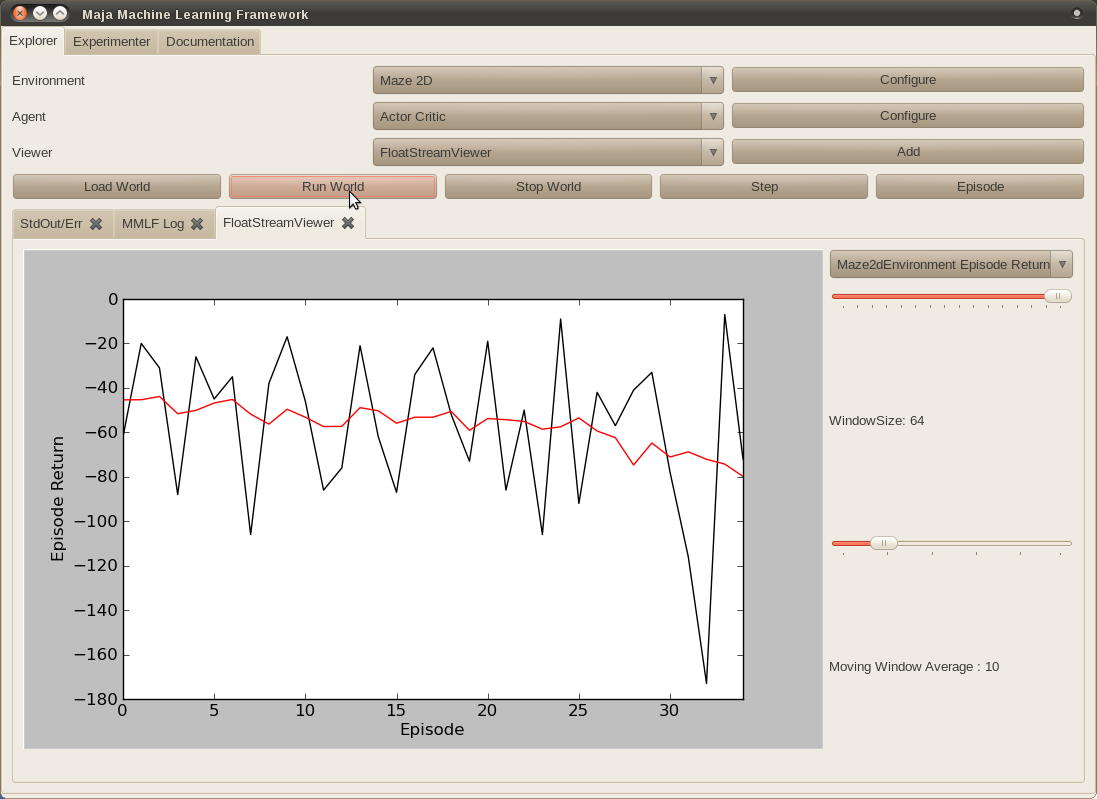Select the Explorer tab

coord(33,41)
